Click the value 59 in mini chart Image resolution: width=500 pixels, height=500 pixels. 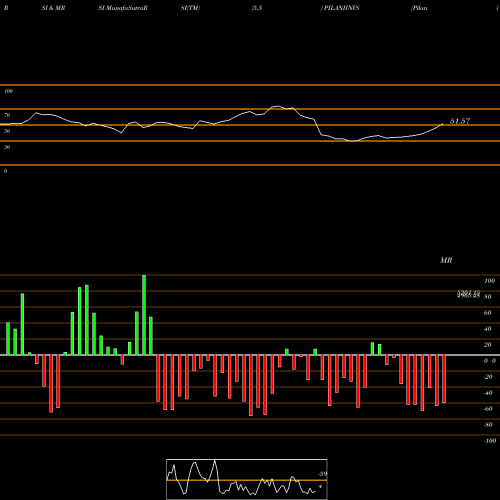click(x=323, y=474)
